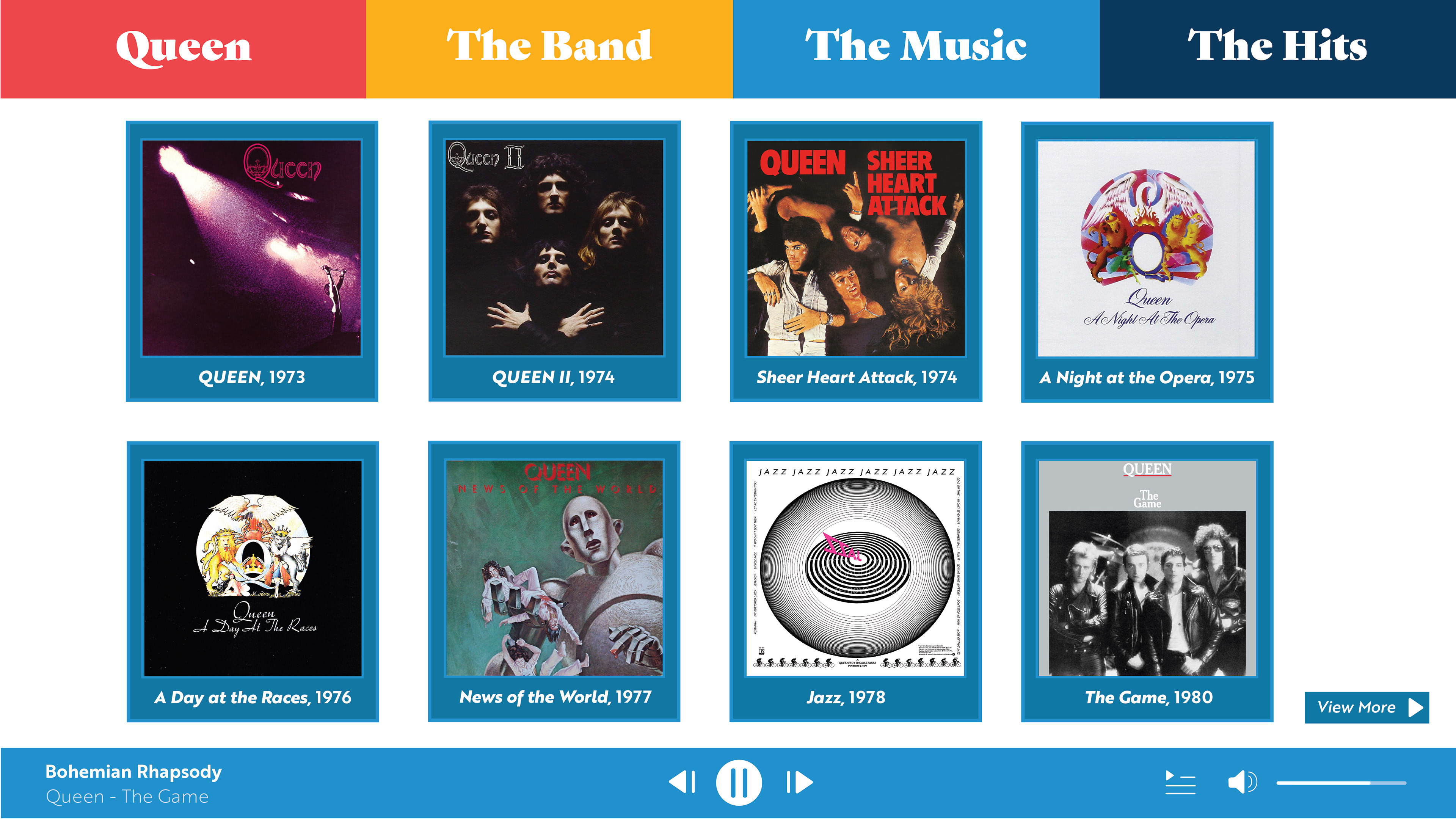Pause the playing song

pyautogui.click(x=739, y=783)
